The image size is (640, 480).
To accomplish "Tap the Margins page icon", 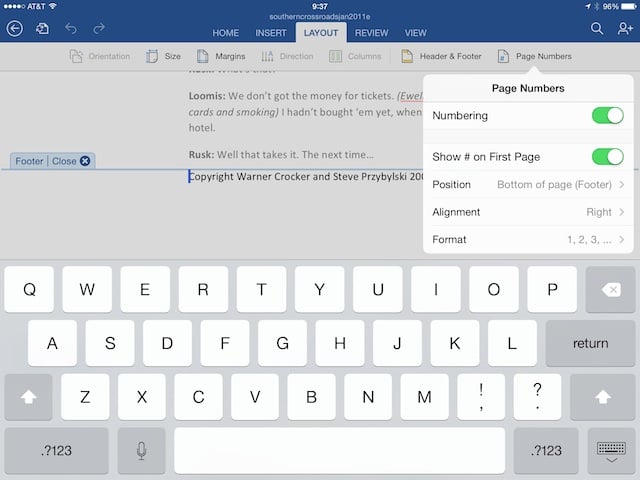I will pos(202,56).
